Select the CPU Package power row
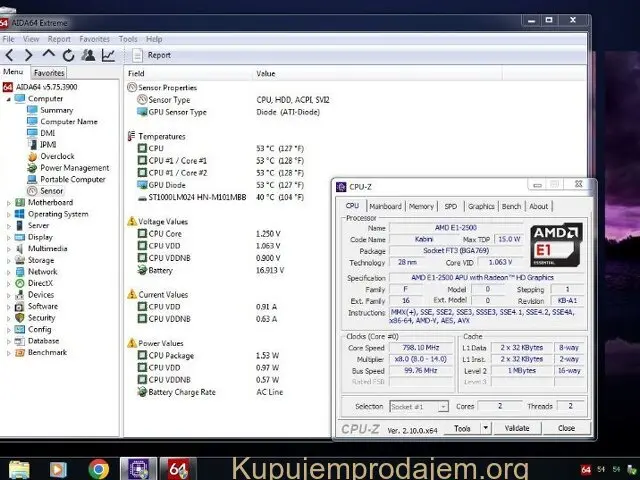The width and height of the screenshot is (640, 480). pyautogui.click(x=171, y=355)
